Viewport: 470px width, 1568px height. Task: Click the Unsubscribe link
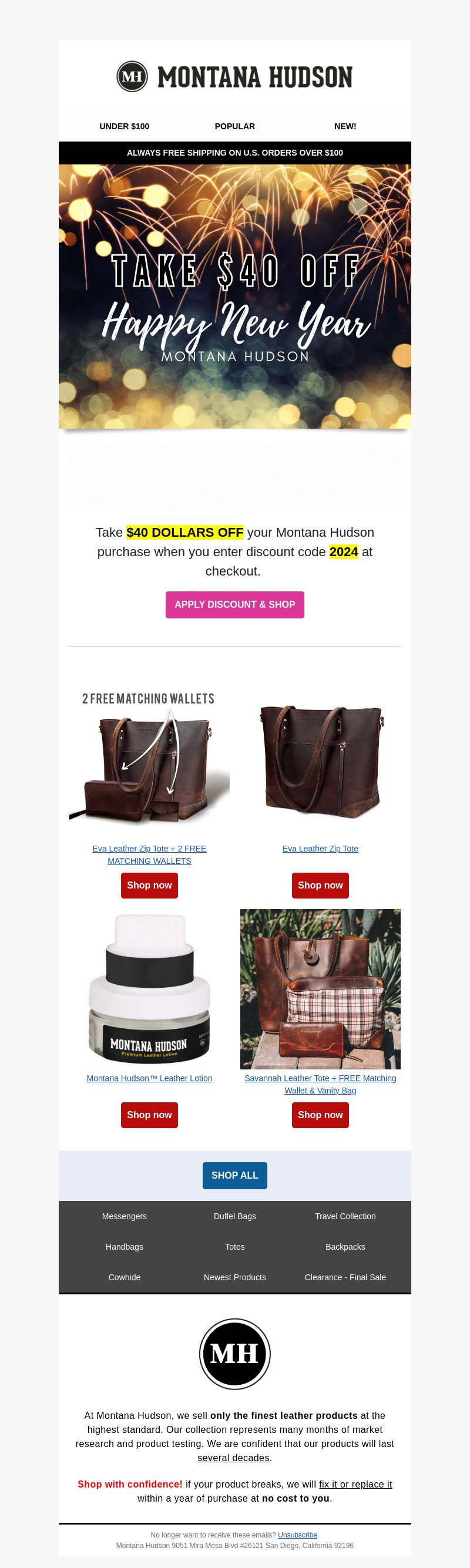pyautogui.click(x=298, y=1535)
